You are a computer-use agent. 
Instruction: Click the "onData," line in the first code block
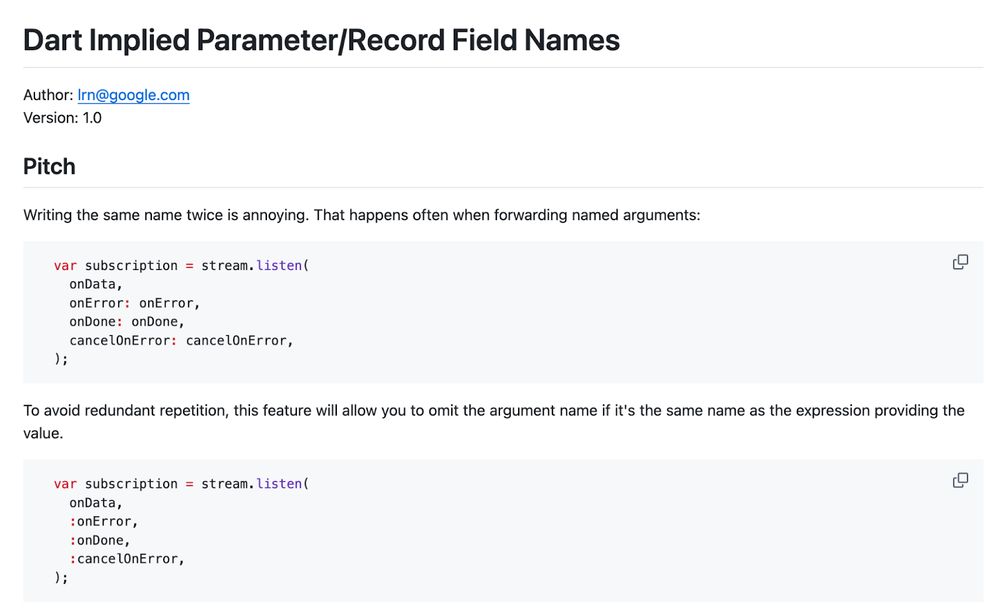[x=96, y=285]
